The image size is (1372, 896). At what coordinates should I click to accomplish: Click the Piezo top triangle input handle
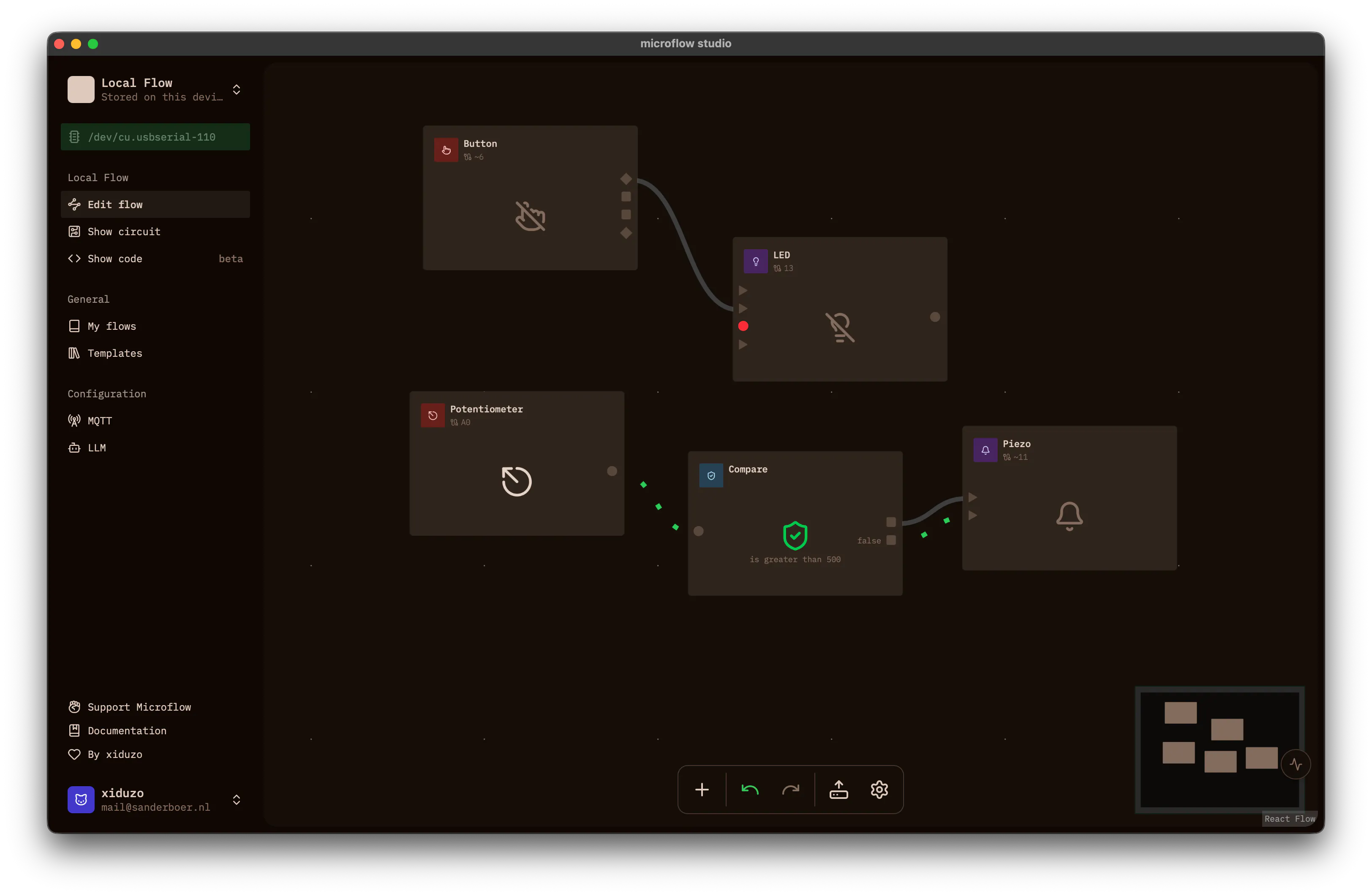pos(972,497)
